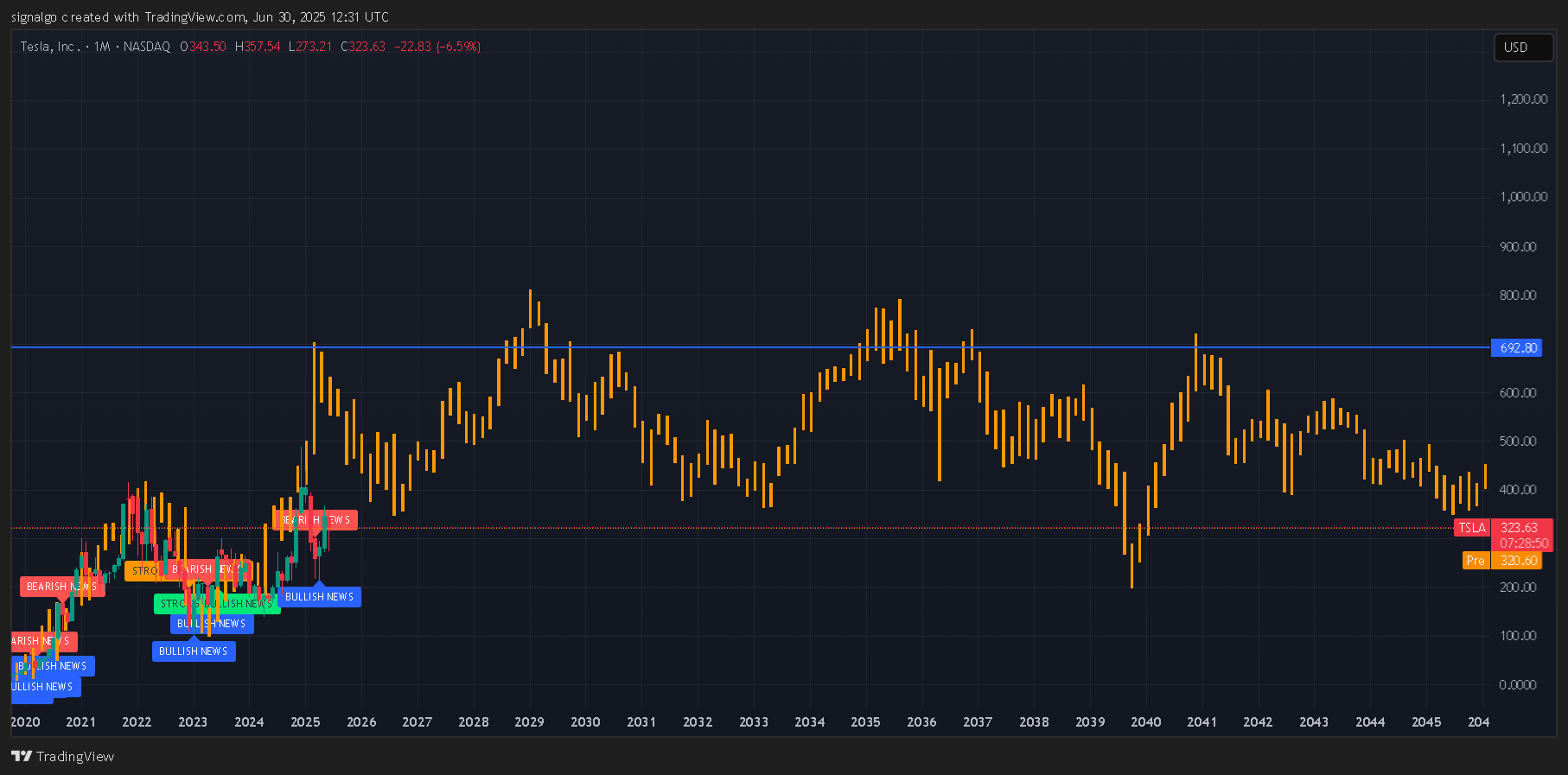This screenshot has width=1568, height=775.
Task: Click the 800.00 price axis label
Action: (x=1518, y=295)
